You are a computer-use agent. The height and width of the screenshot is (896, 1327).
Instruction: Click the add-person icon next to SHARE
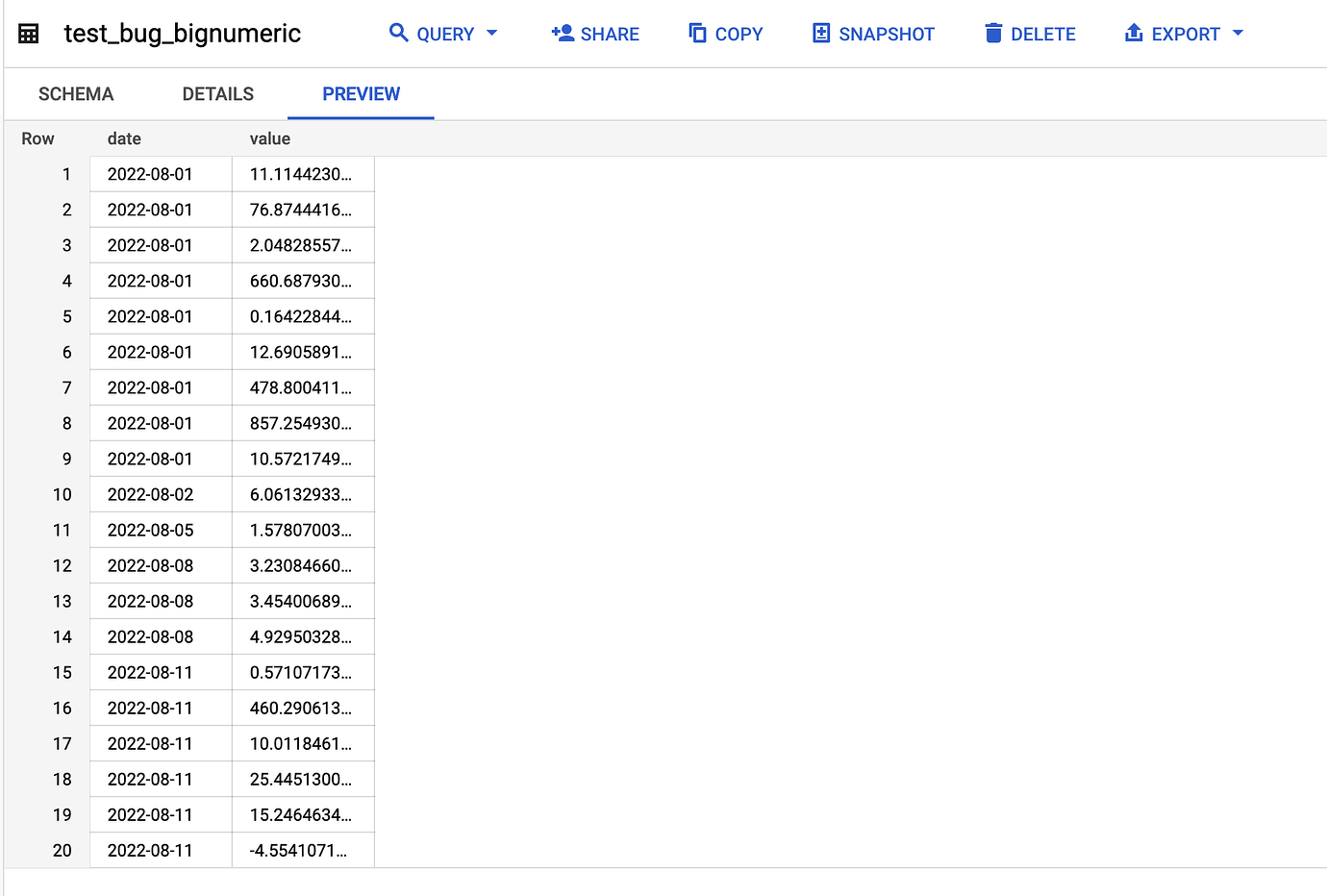pos(563,33)
